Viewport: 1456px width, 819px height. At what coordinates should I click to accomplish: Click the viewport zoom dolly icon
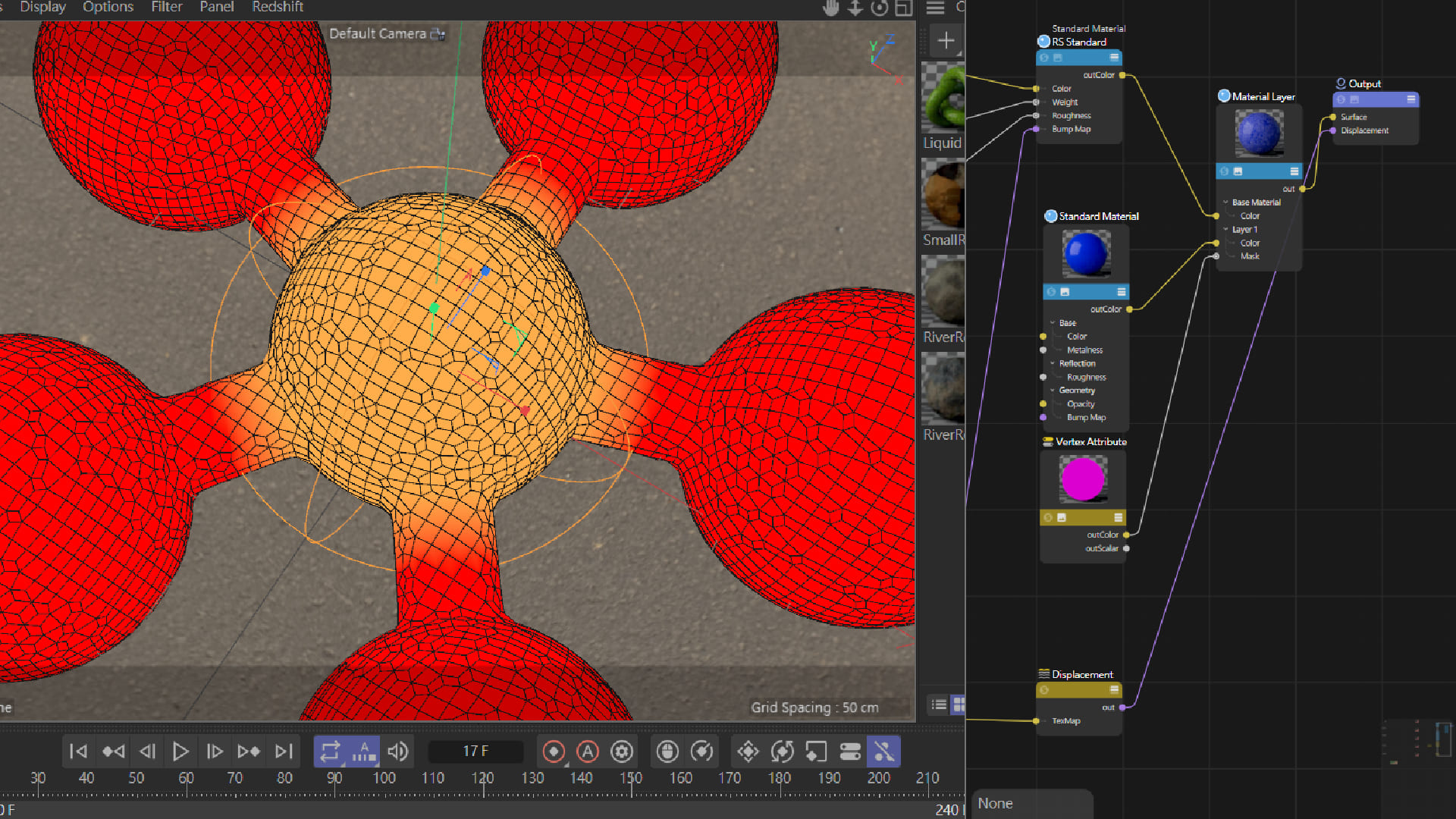pyautogui.click(x=855, y=8)
